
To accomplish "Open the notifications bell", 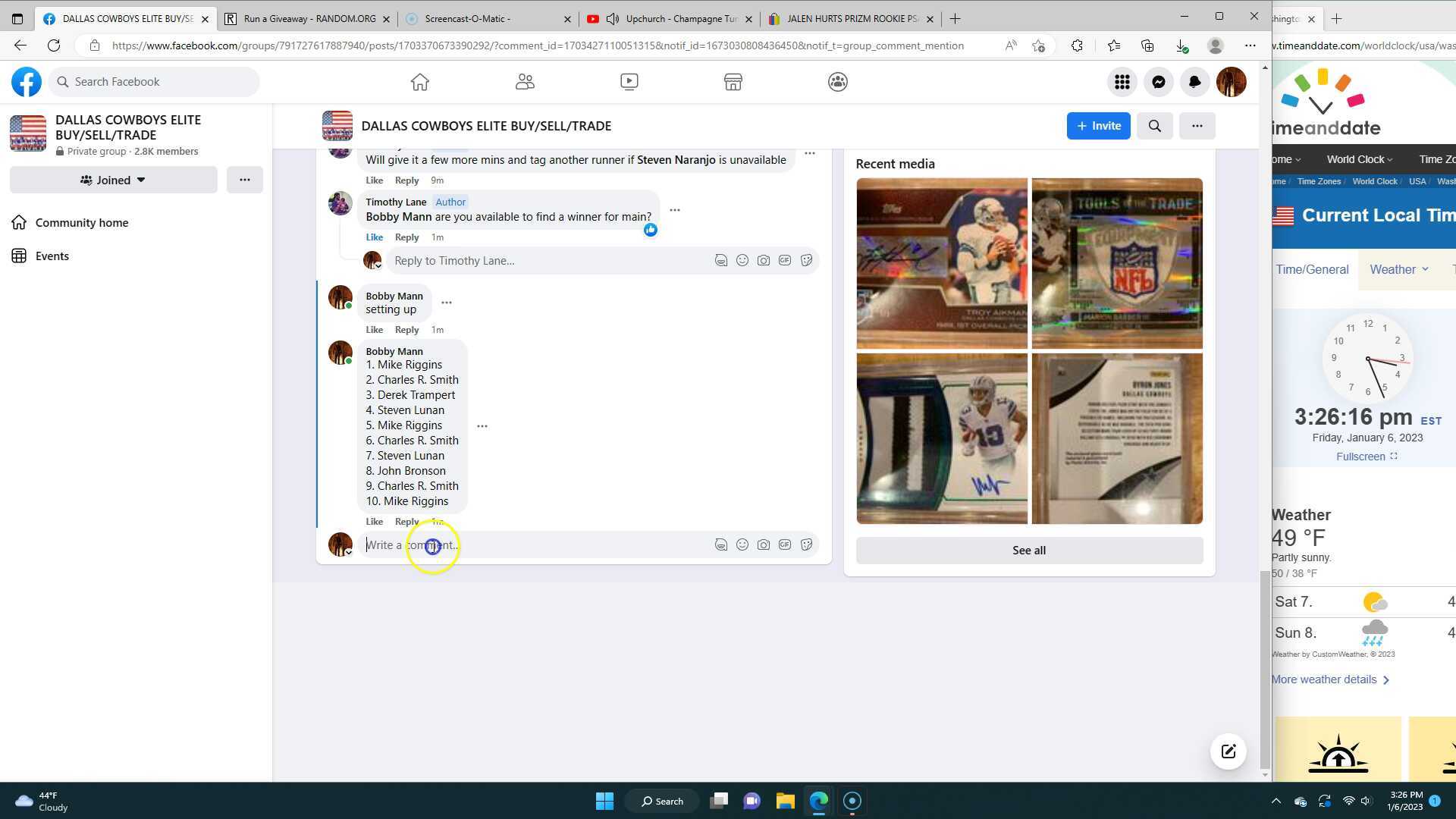I will pos(1194,82).
